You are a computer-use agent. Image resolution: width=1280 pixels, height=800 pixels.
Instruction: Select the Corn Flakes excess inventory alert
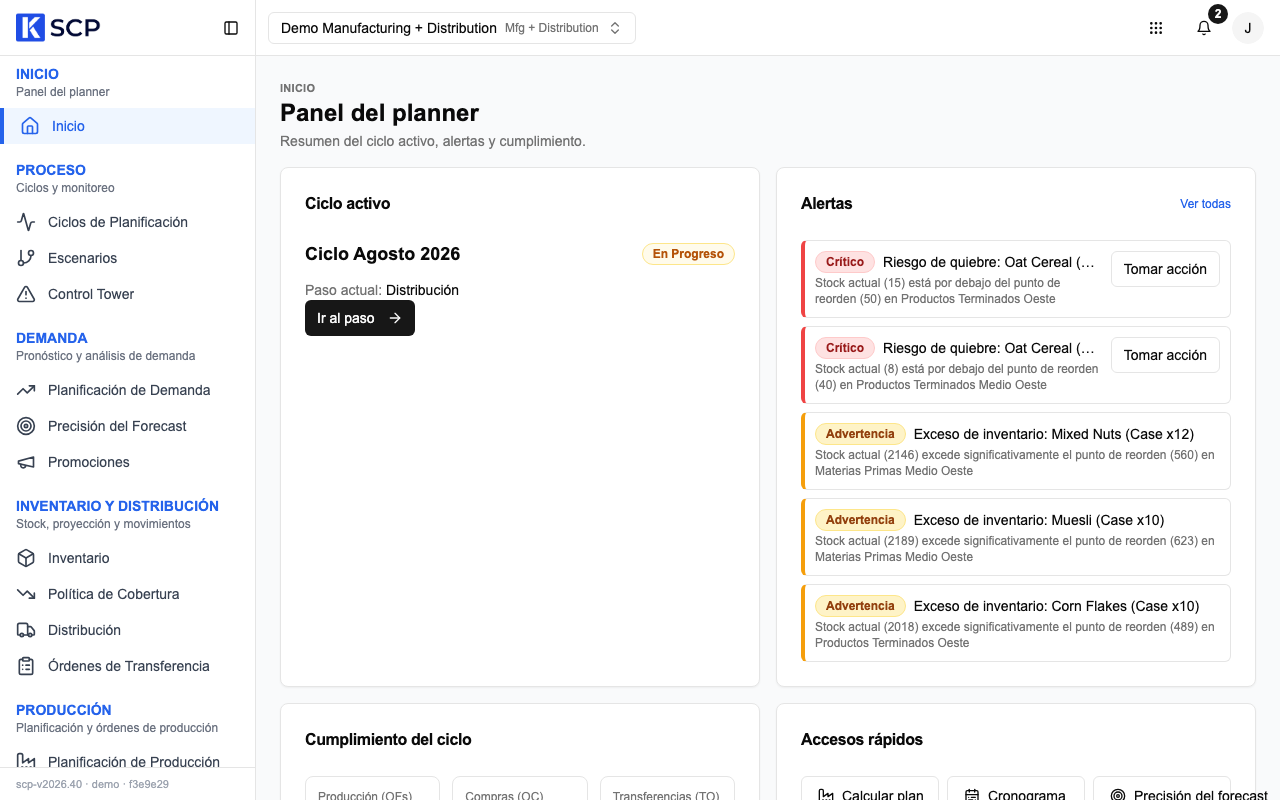pos(1016,623)
